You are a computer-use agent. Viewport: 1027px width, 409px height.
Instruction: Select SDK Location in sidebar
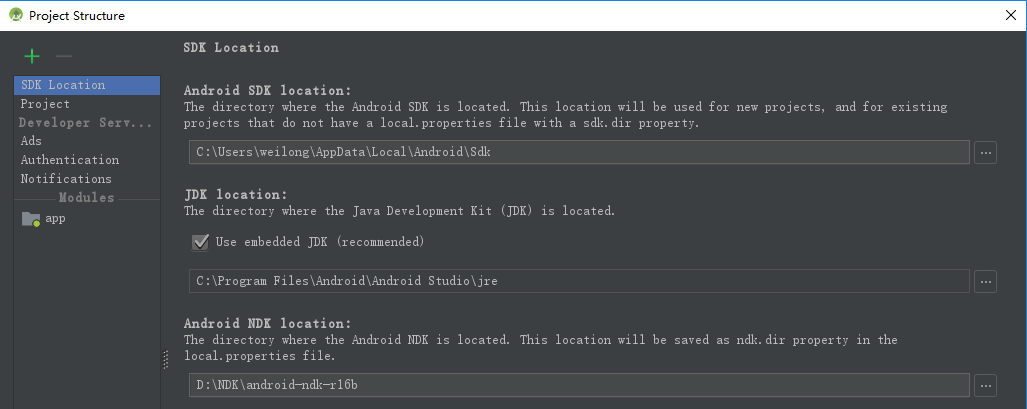(x=87, y=85)
